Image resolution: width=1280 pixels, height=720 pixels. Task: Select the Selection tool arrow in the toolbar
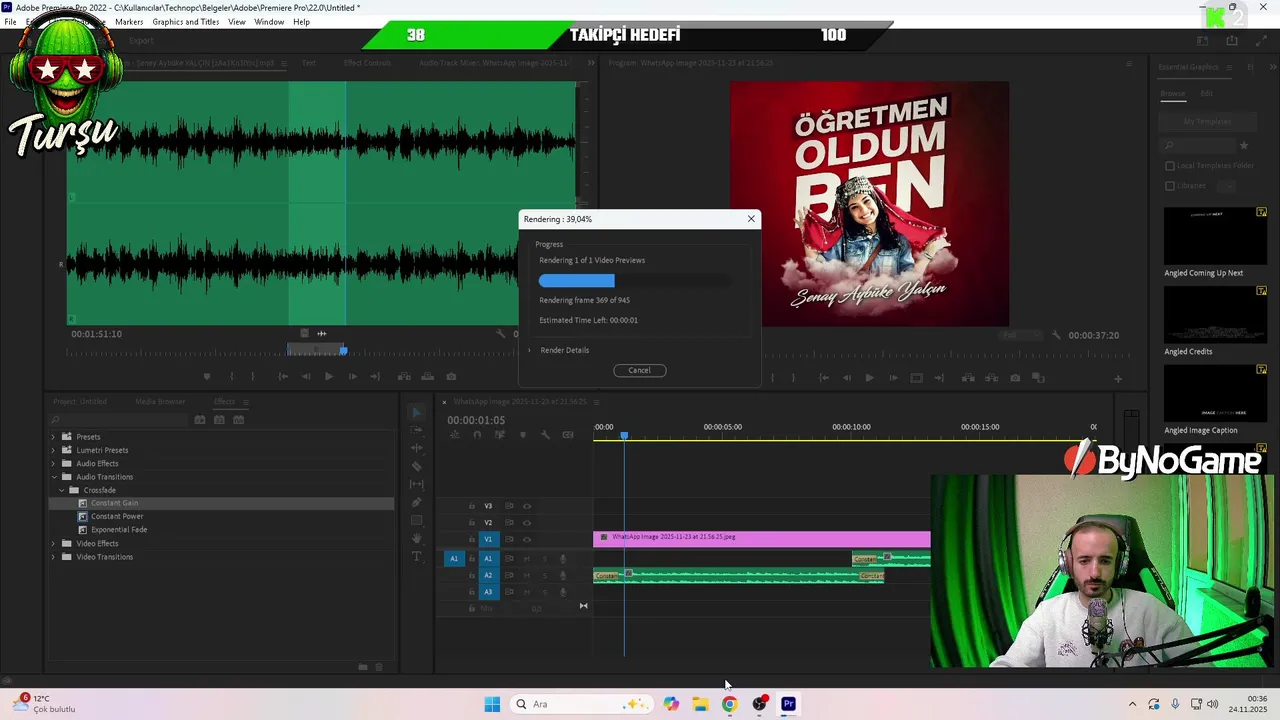(417, 412)
